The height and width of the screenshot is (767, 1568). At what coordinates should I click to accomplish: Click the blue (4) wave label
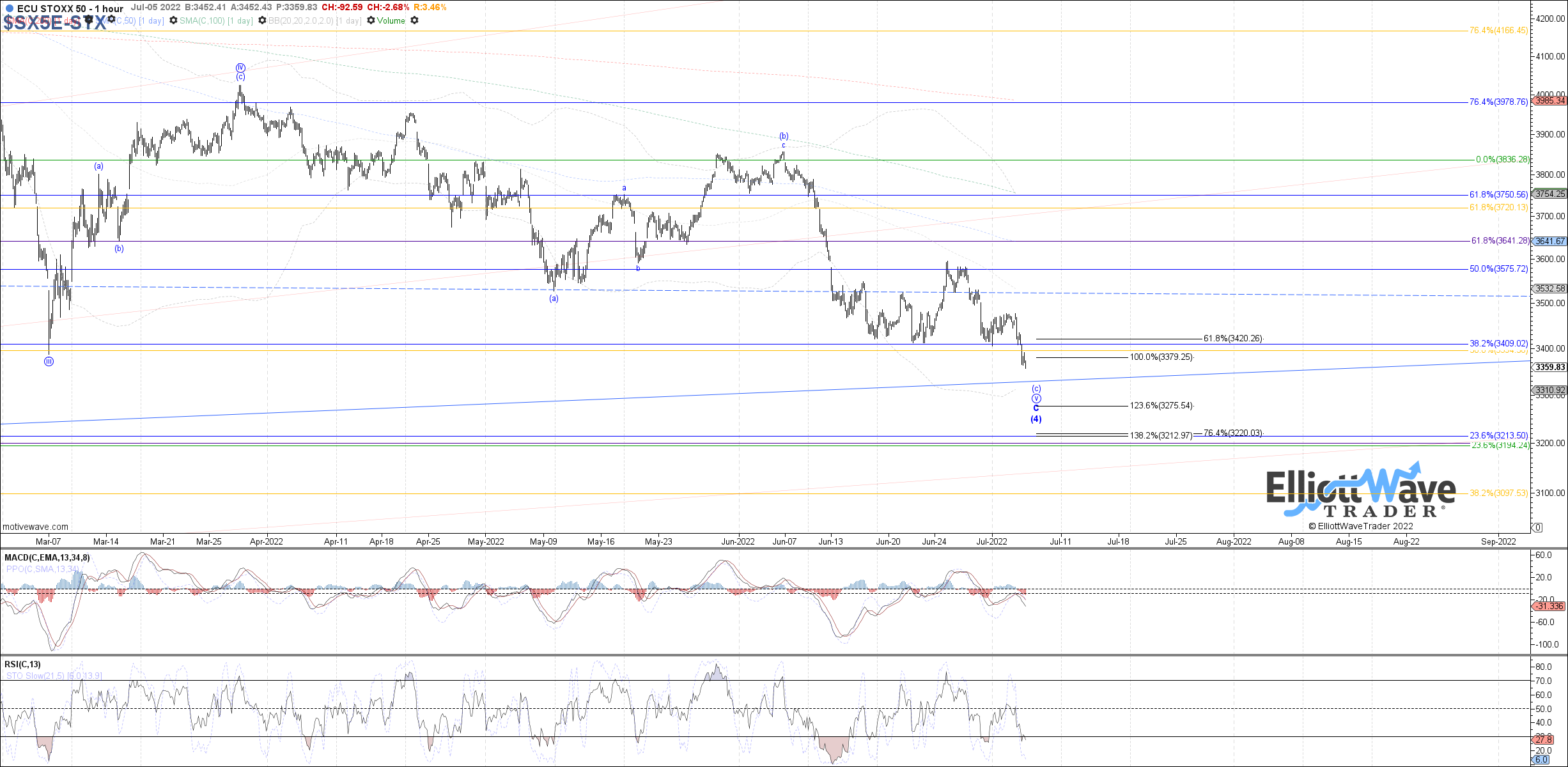coord(1036,419)
